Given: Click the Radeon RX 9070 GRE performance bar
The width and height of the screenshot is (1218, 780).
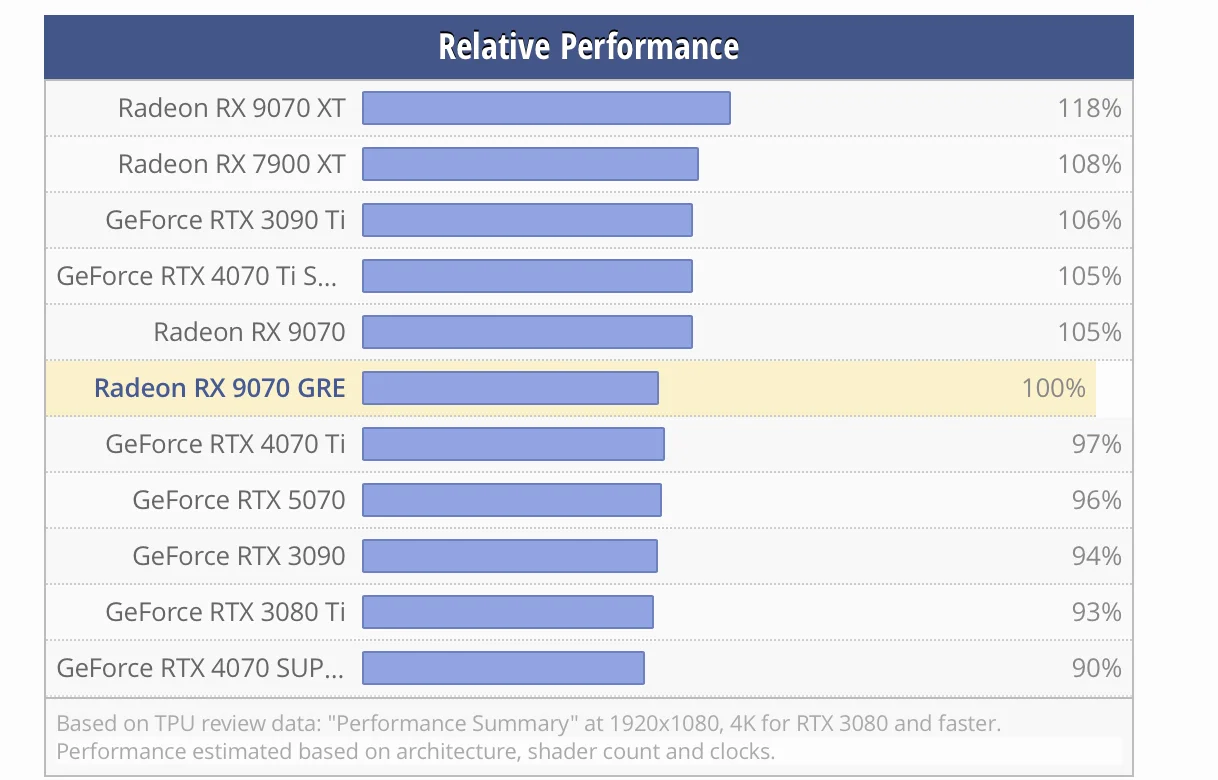Looking at the screenshot, I should [x=510, y=388].
